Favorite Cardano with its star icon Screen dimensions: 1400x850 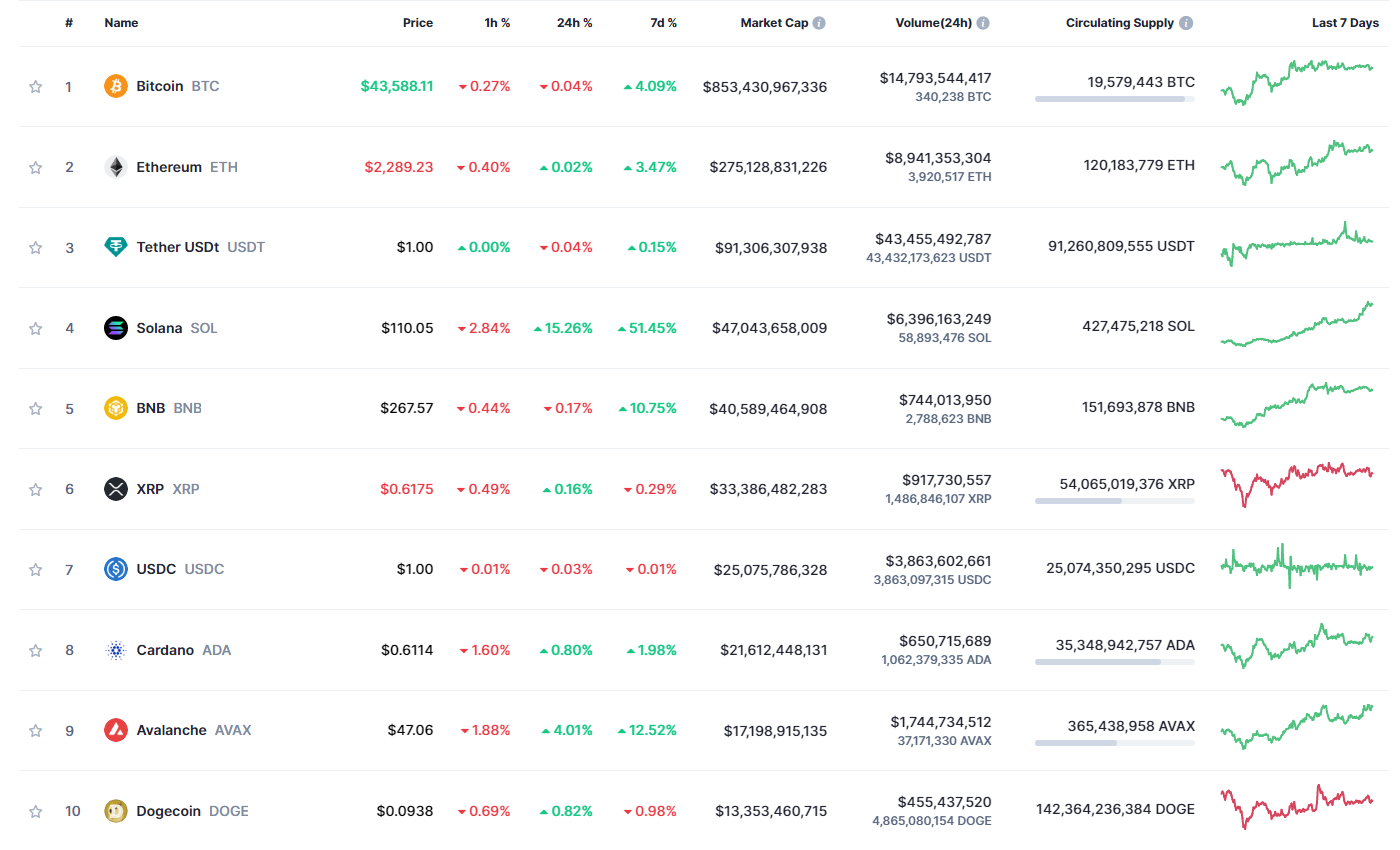(x=36, y=650)
